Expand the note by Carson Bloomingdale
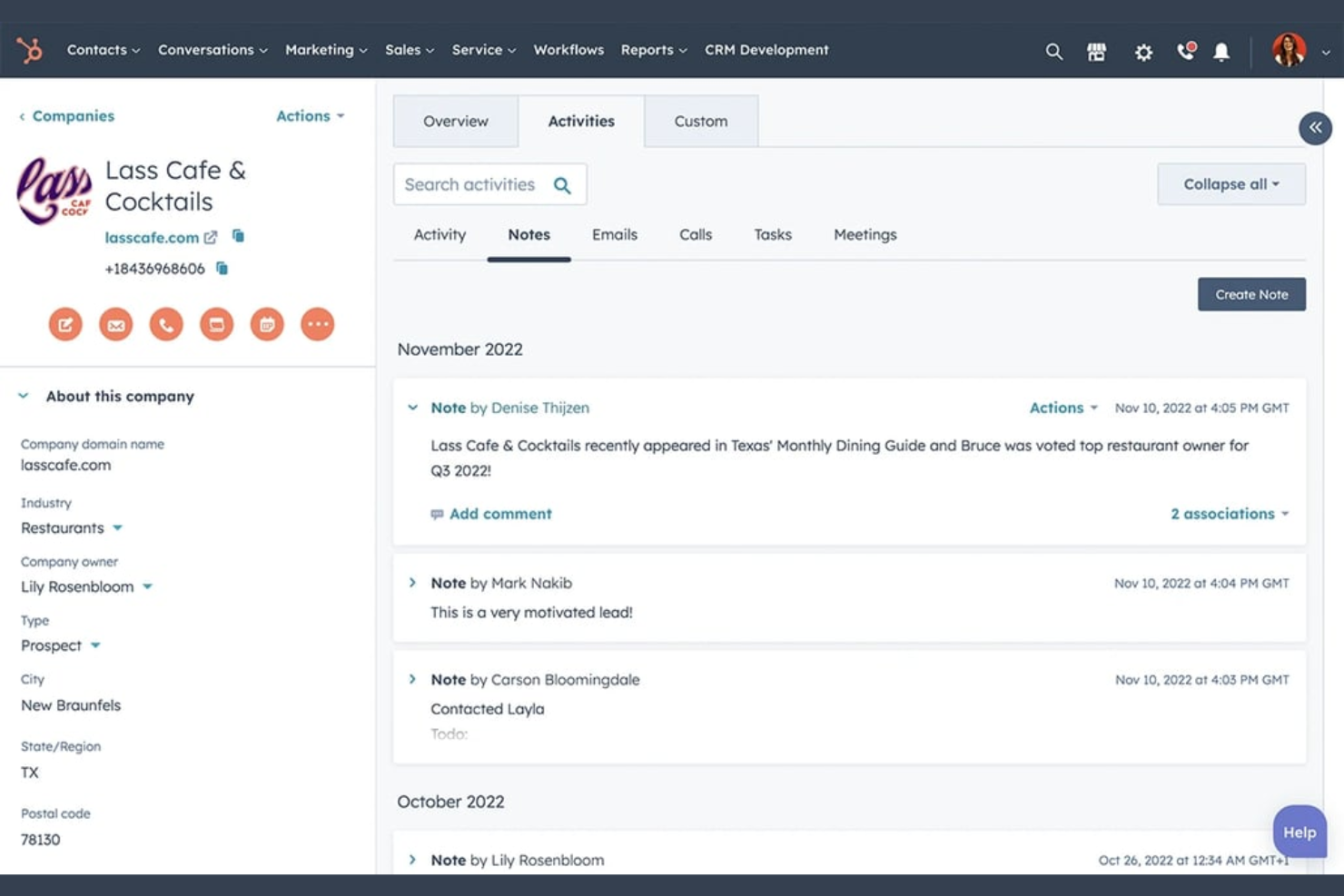The width and height of the screenshot is (1344, 896). coord(412,679)
